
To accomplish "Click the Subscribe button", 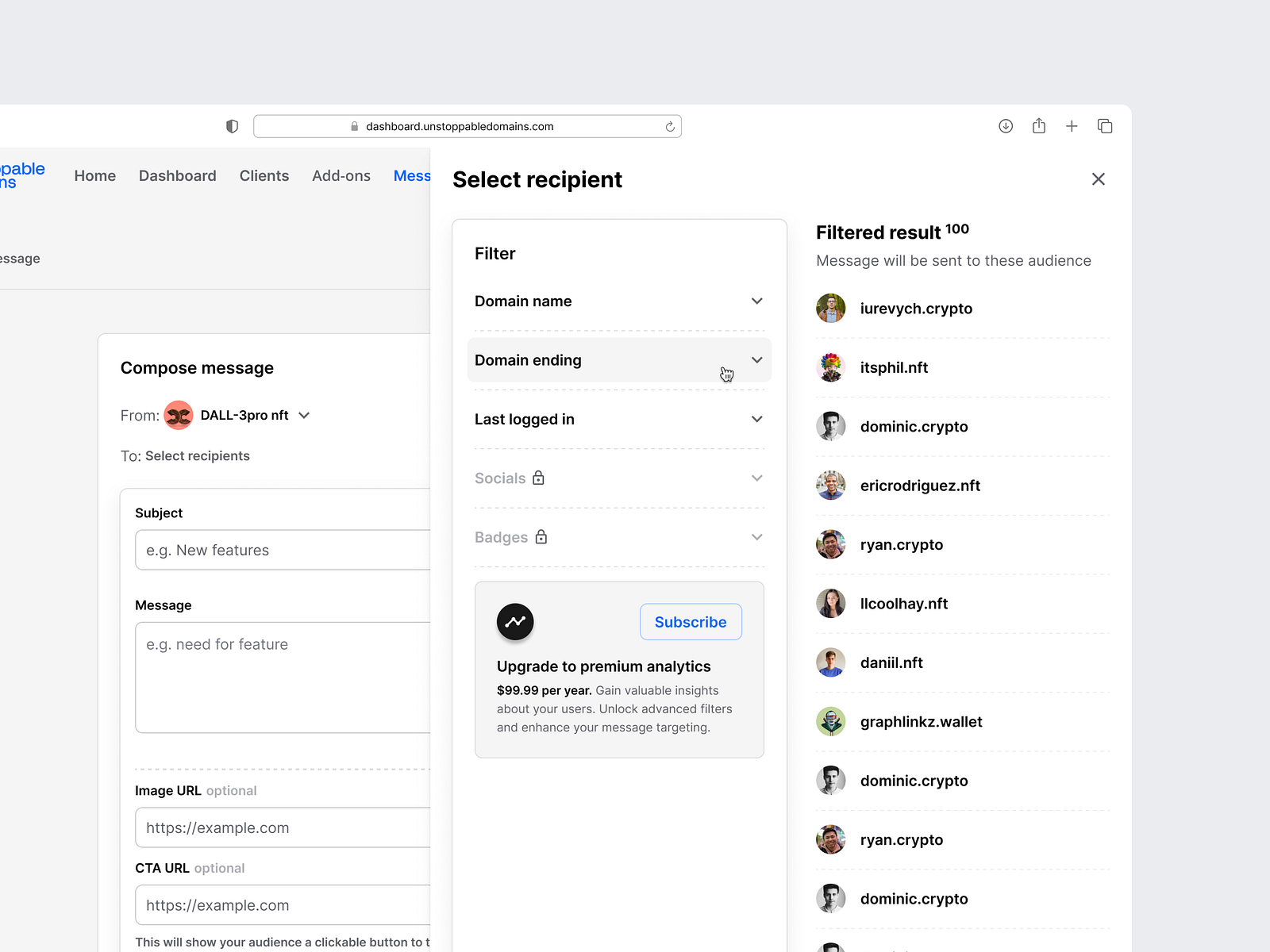I will point(690,622).
